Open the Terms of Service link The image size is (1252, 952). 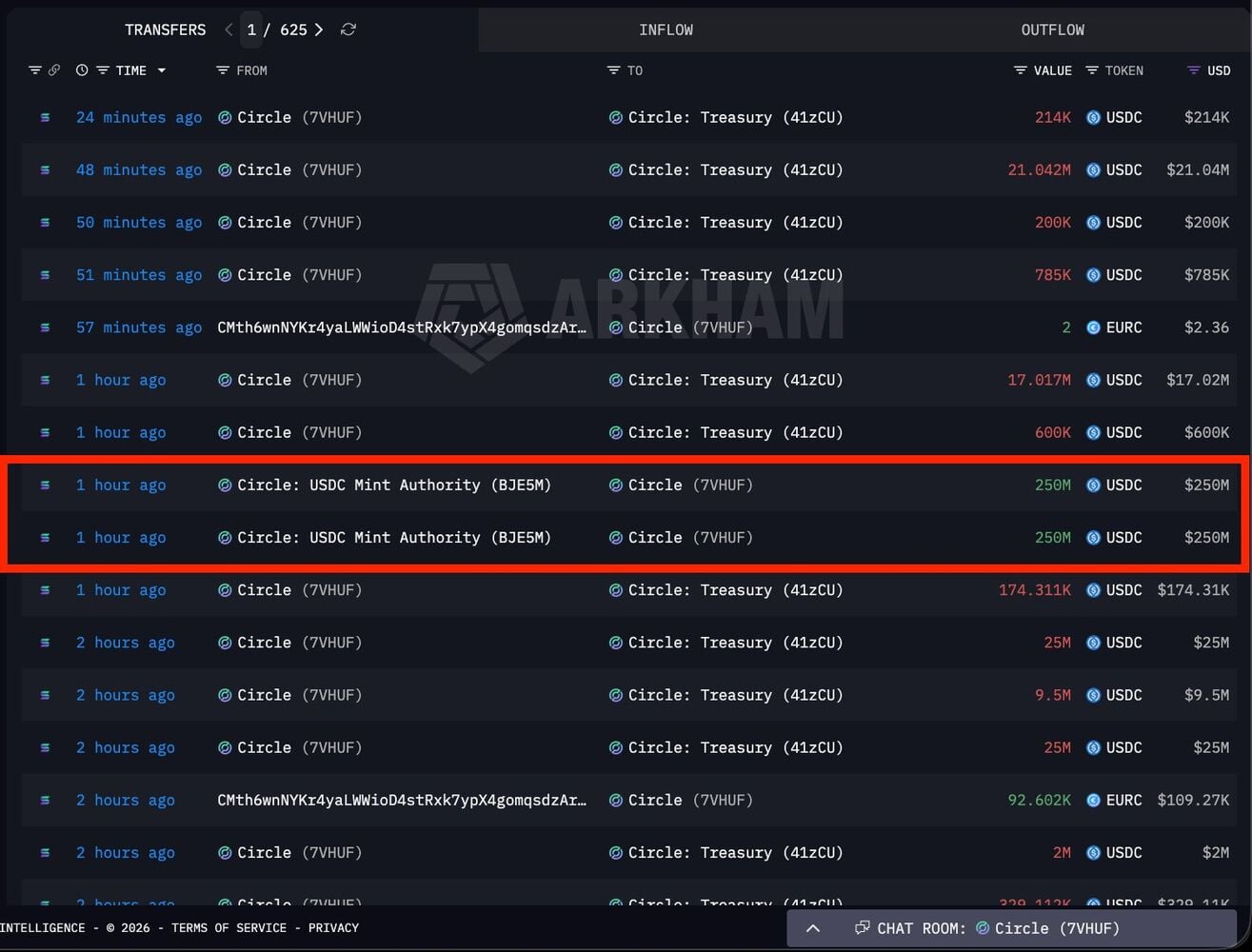click(229, 927)
